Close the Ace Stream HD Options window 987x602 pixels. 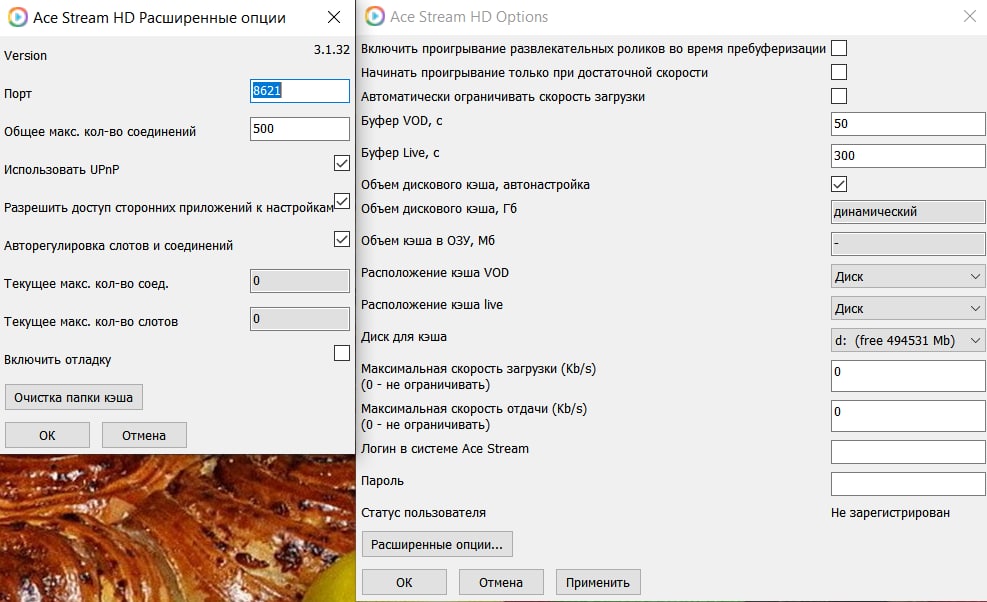pyautogui.click(x=970, y=16)
